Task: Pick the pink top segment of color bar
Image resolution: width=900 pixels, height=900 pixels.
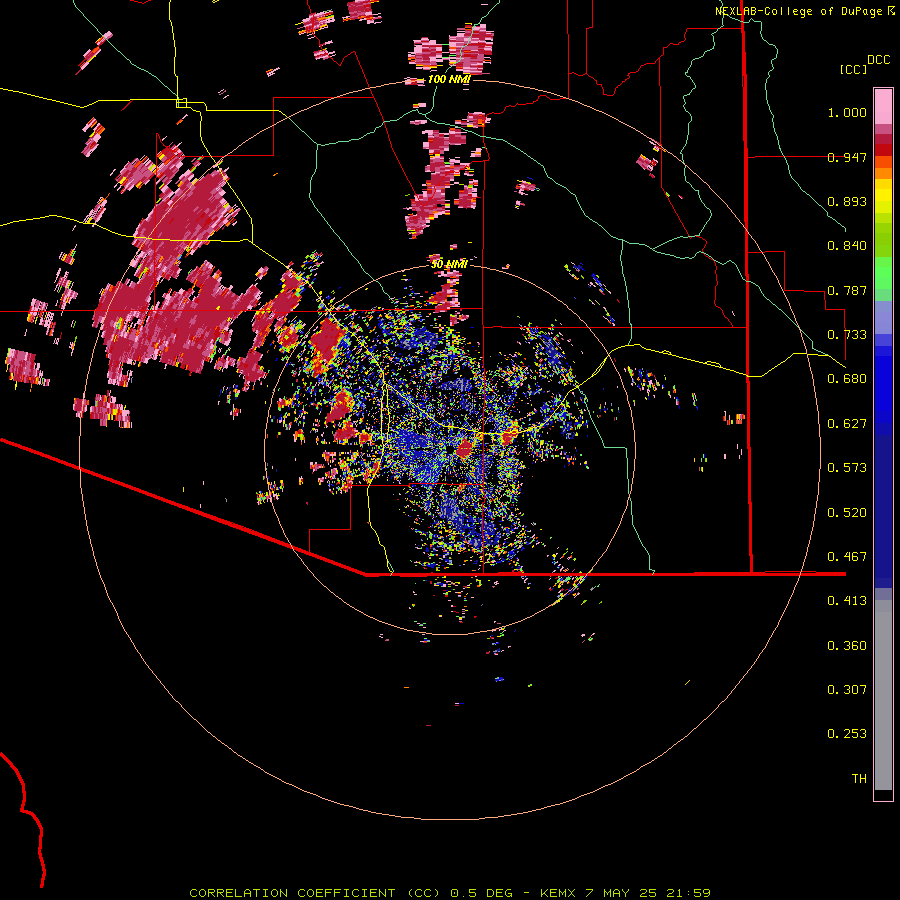Action: (x=883, y=106)
